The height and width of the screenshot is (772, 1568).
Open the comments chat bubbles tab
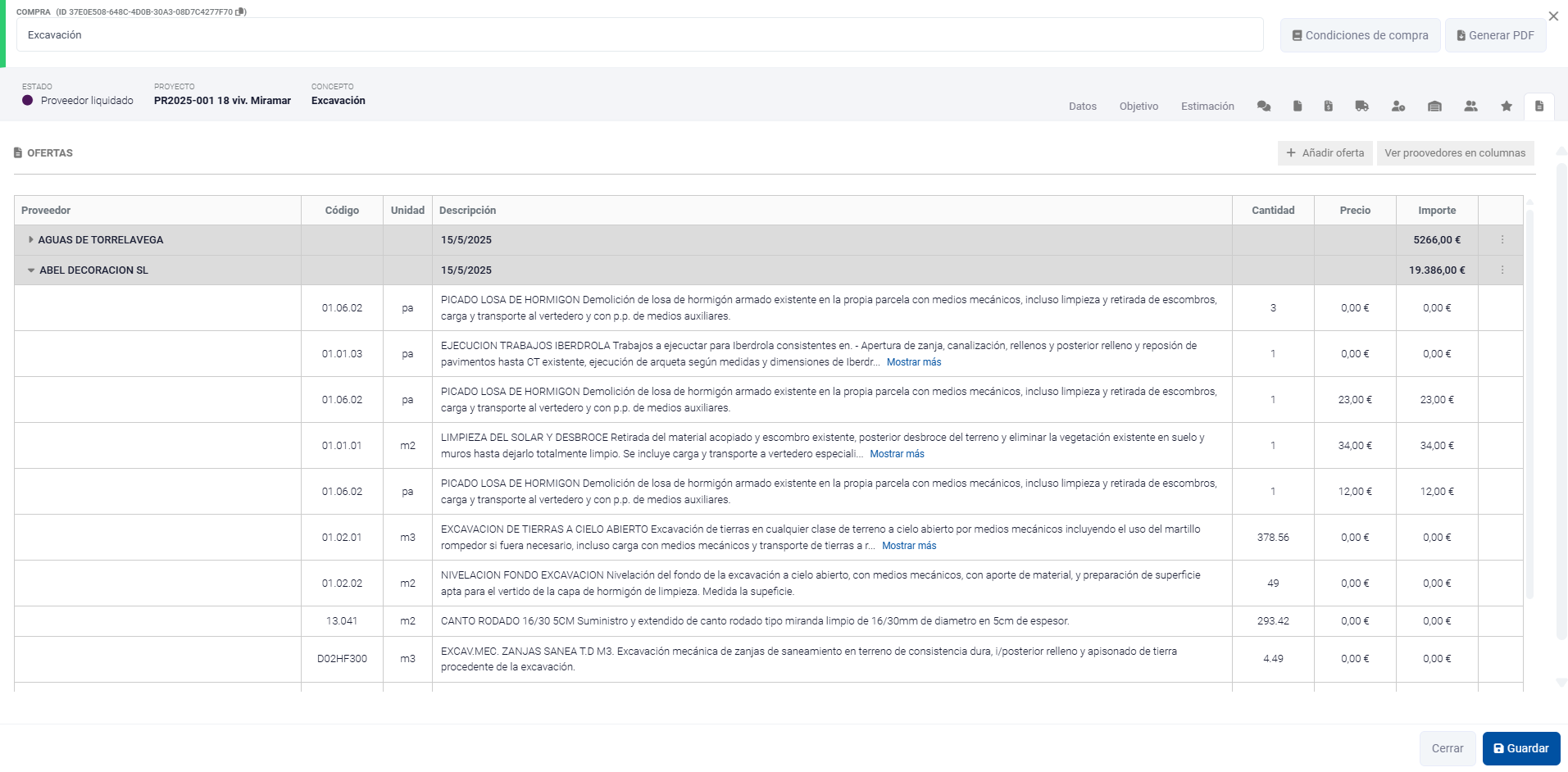pos(1264,107)
